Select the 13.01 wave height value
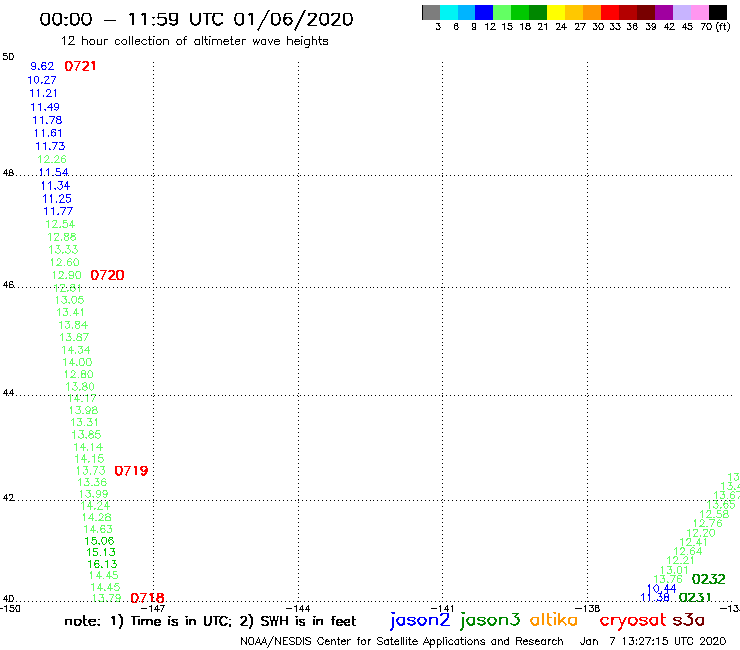 (674, 570)
